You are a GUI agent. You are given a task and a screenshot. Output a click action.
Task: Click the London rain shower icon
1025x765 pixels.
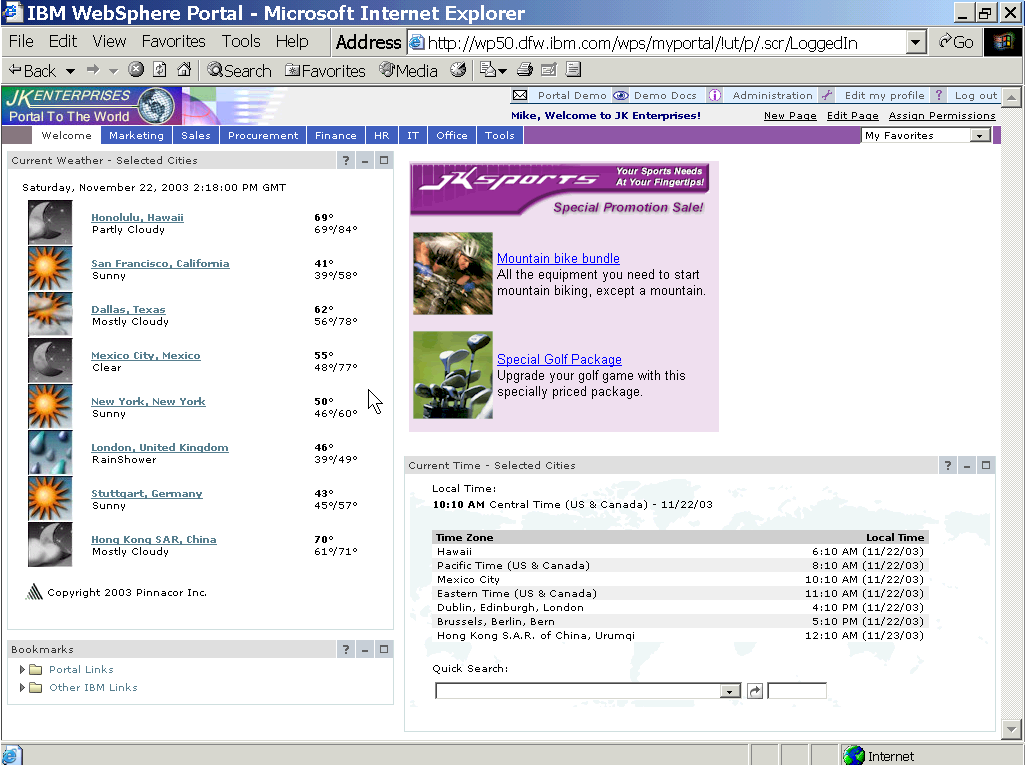[50, 452]
